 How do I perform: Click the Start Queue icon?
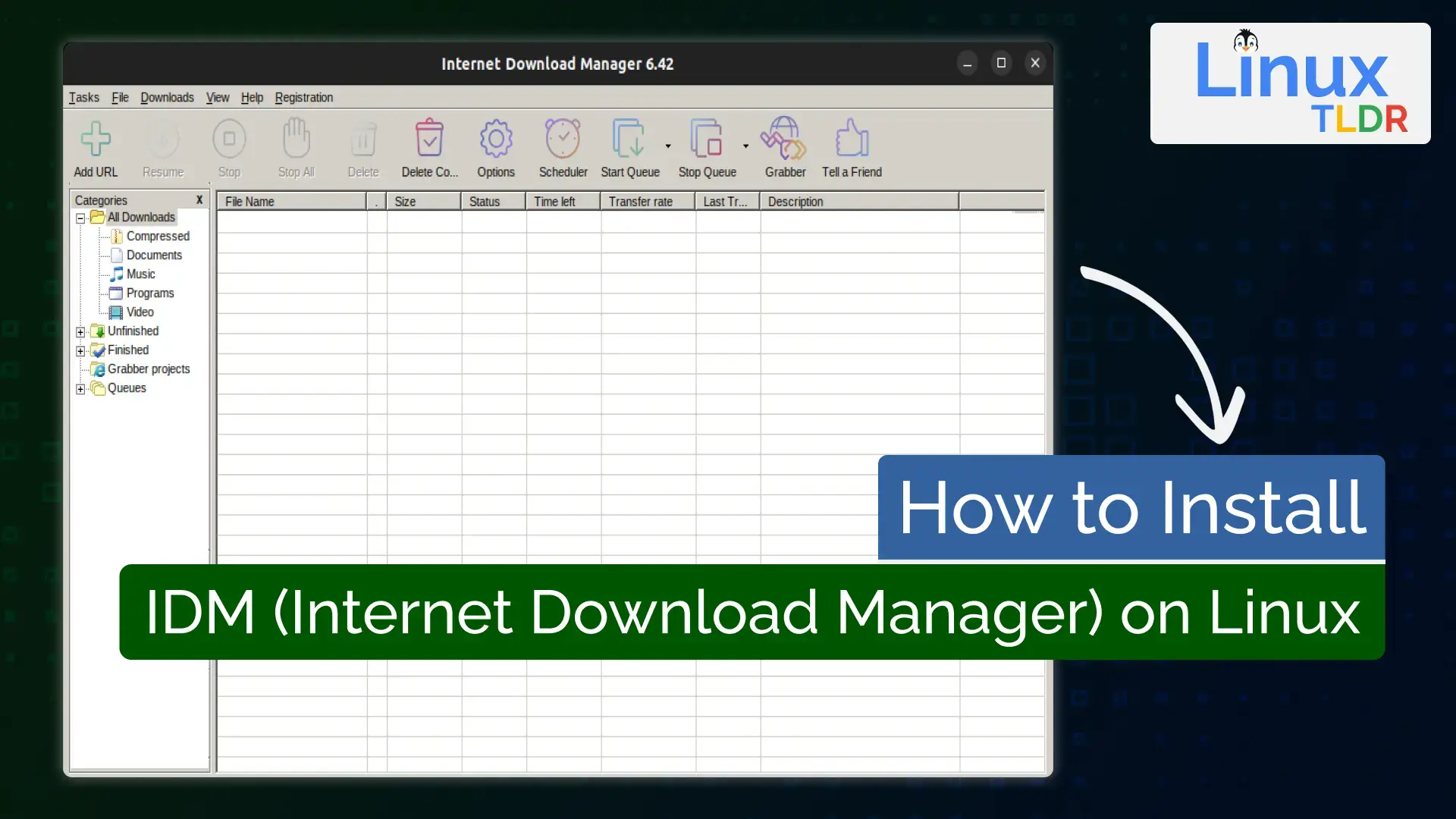tap(629, 138)
